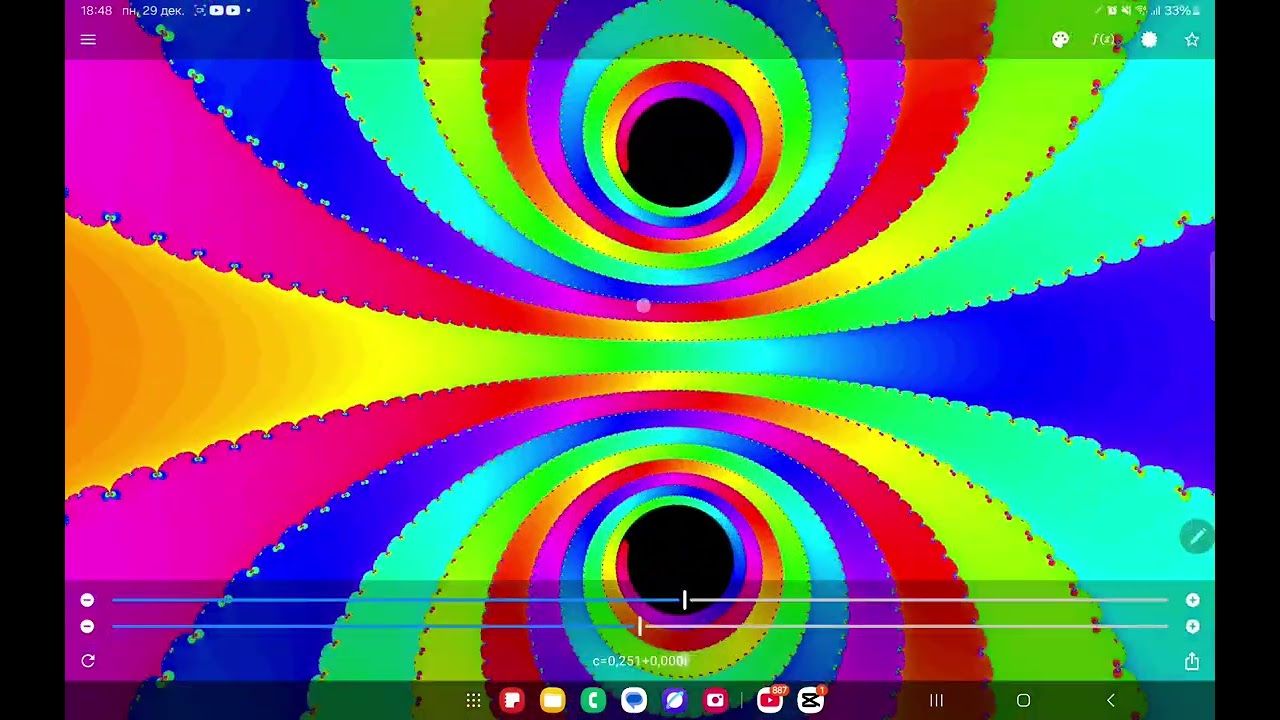Tap the back navigation arrow
This screenshot has width=1280, height=720.
[1110, 701]
